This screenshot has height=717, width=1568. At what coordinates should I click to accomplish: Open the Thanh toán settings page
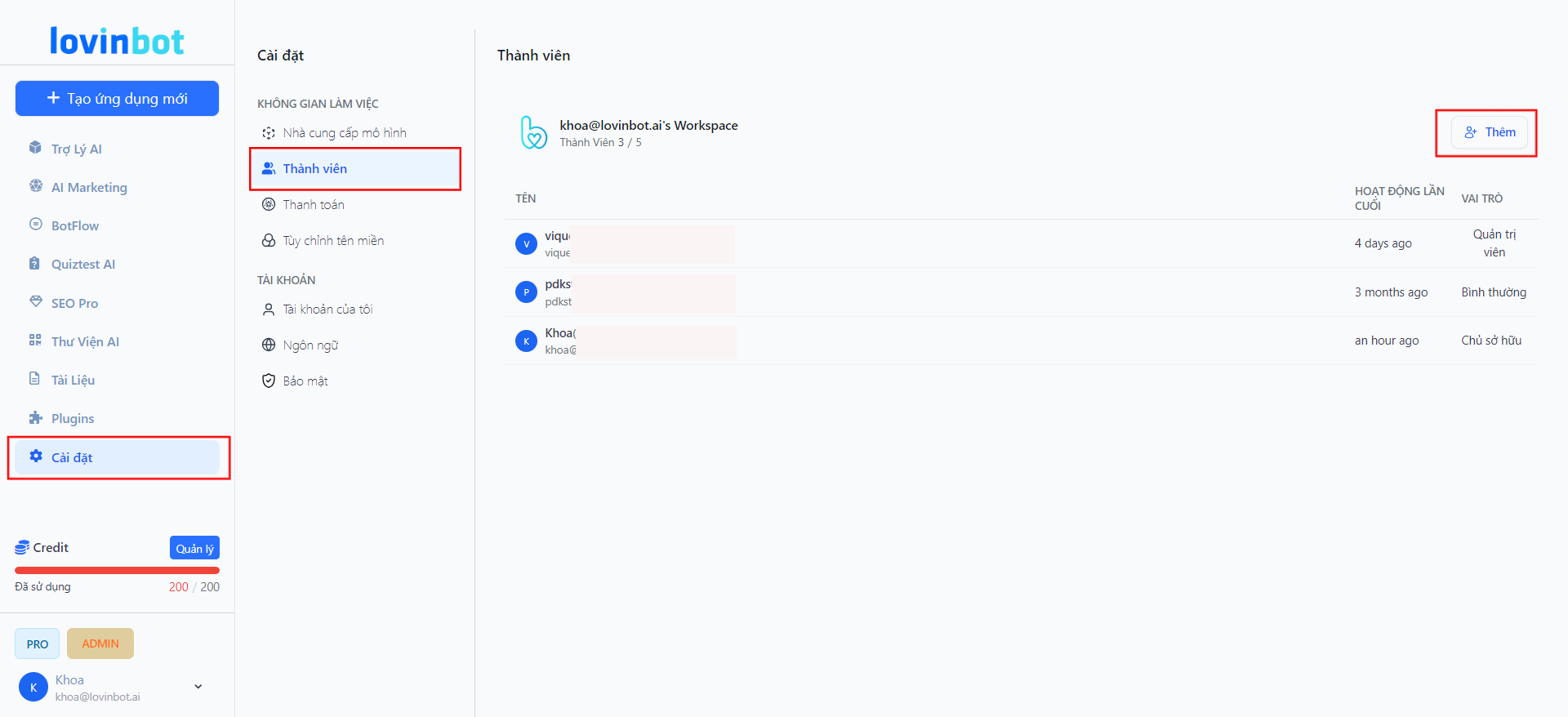pyautogui.click(x=313, y=205)
